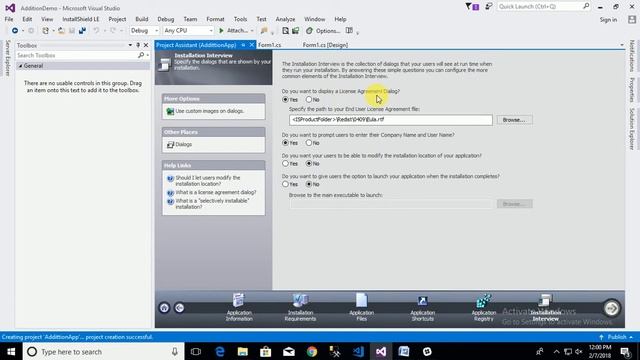Open the Any CPU platform dropdown

pos(188,31)
